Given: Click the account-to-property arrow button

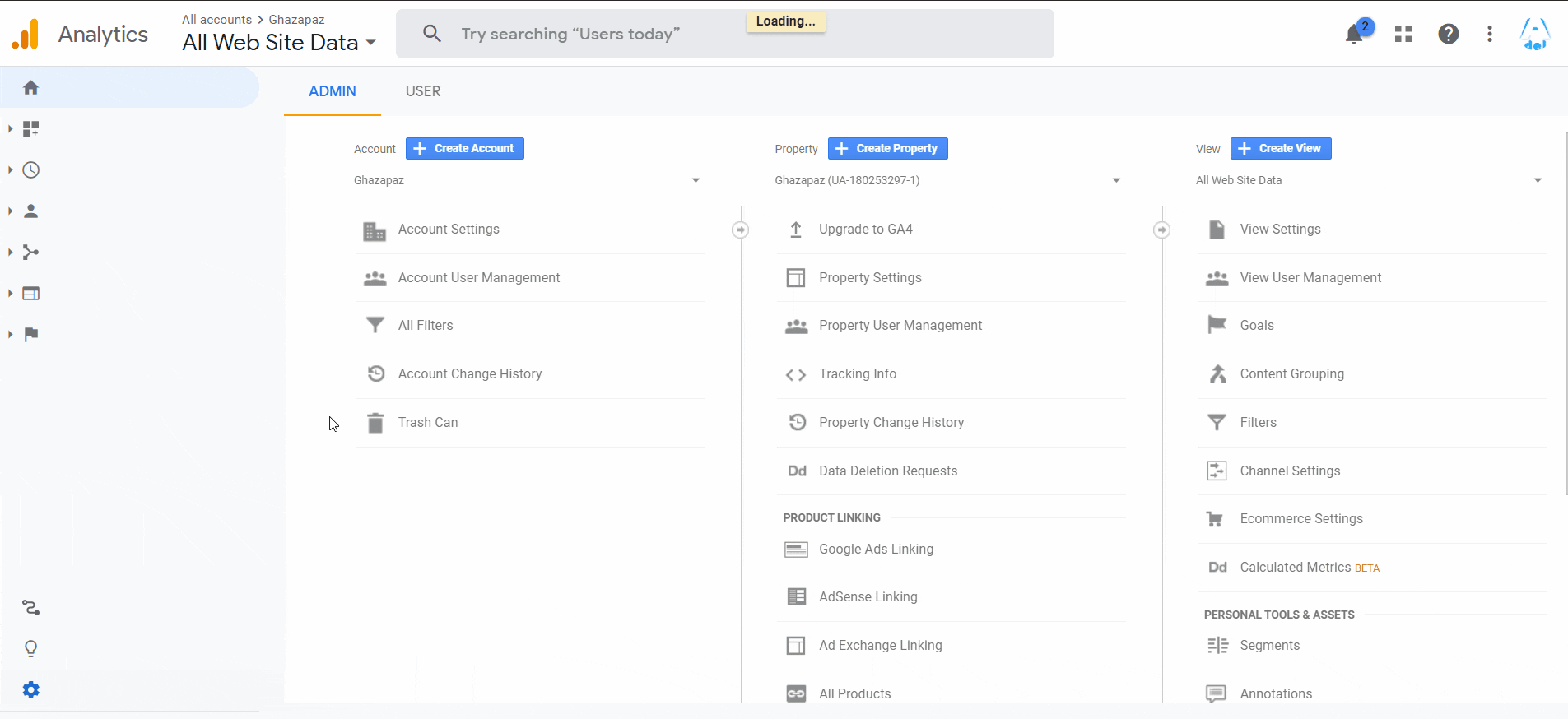Looking at the screenshot, I should click(741, 230).
